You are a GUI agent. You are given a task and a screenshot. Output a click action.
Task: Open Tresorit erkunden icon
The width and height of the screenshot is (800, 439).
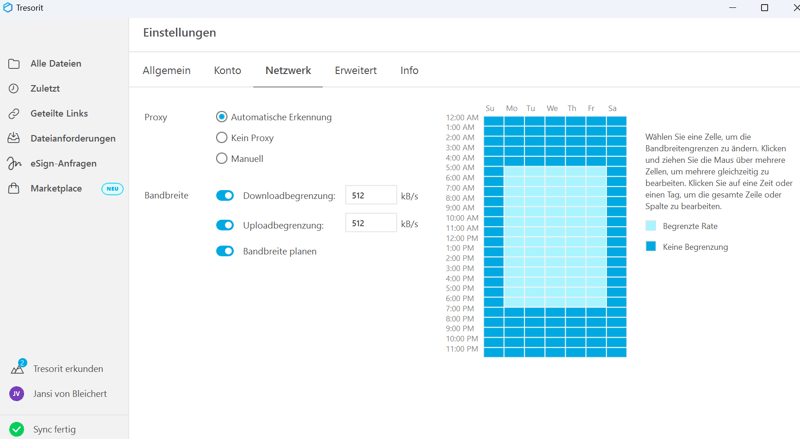[x=17, y=368]
